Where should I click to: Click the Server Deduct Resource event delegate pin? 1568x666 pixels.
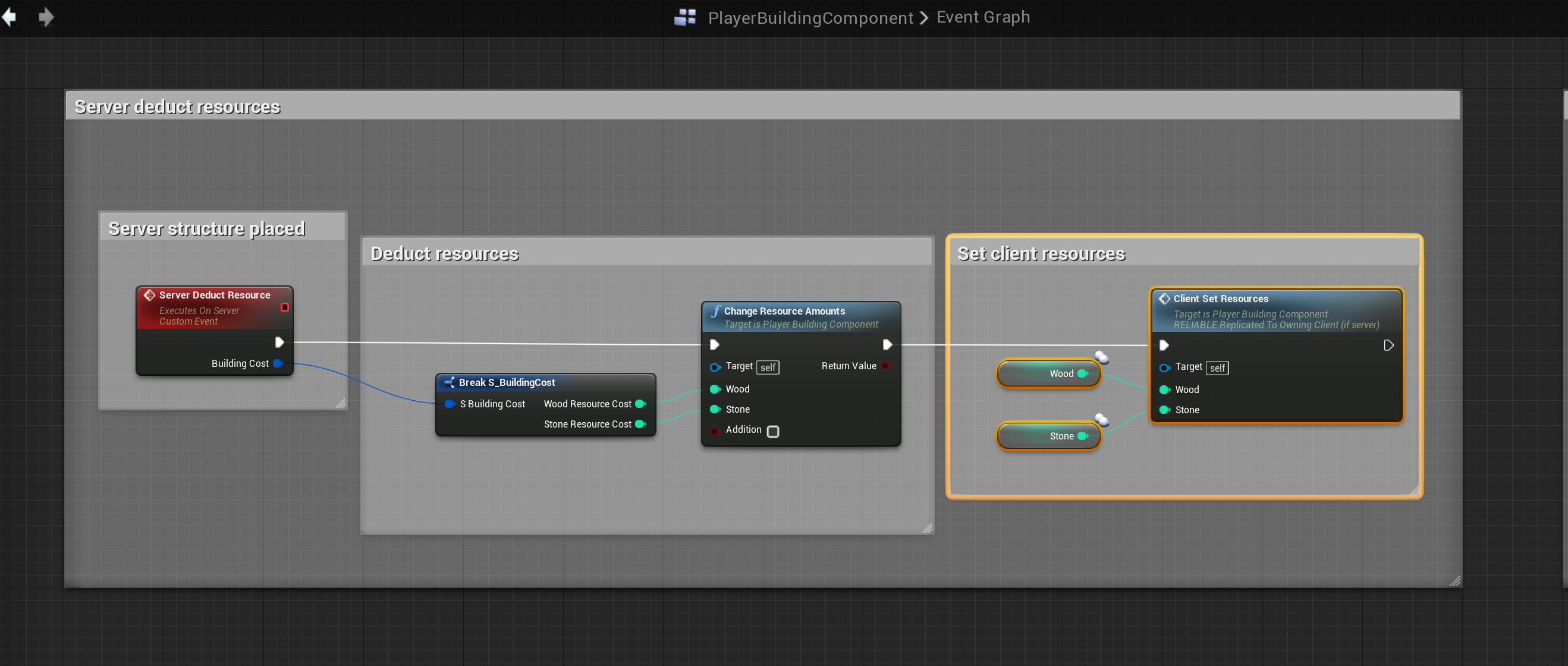[284, 307]
